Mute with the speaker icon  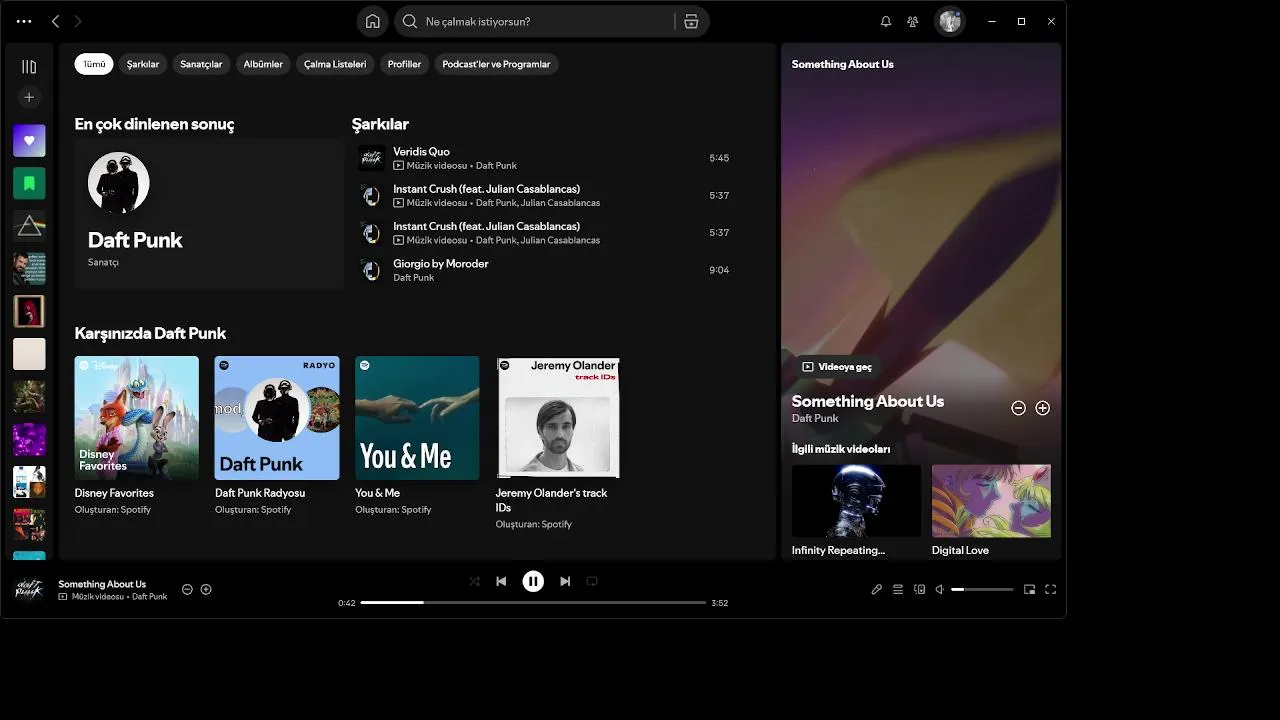coord(939,590)
